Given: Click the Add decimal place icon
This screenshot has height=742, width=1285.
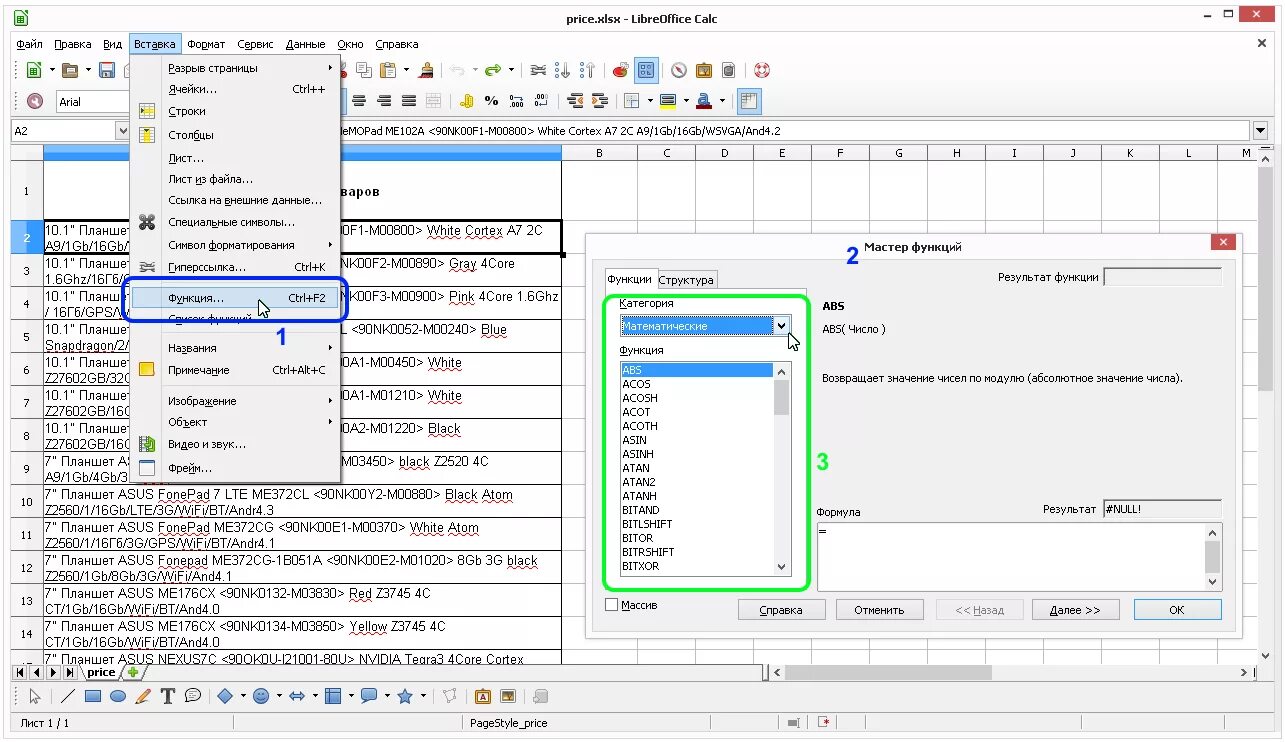Looking at the screenshot, I should click(x=516, y=101).
